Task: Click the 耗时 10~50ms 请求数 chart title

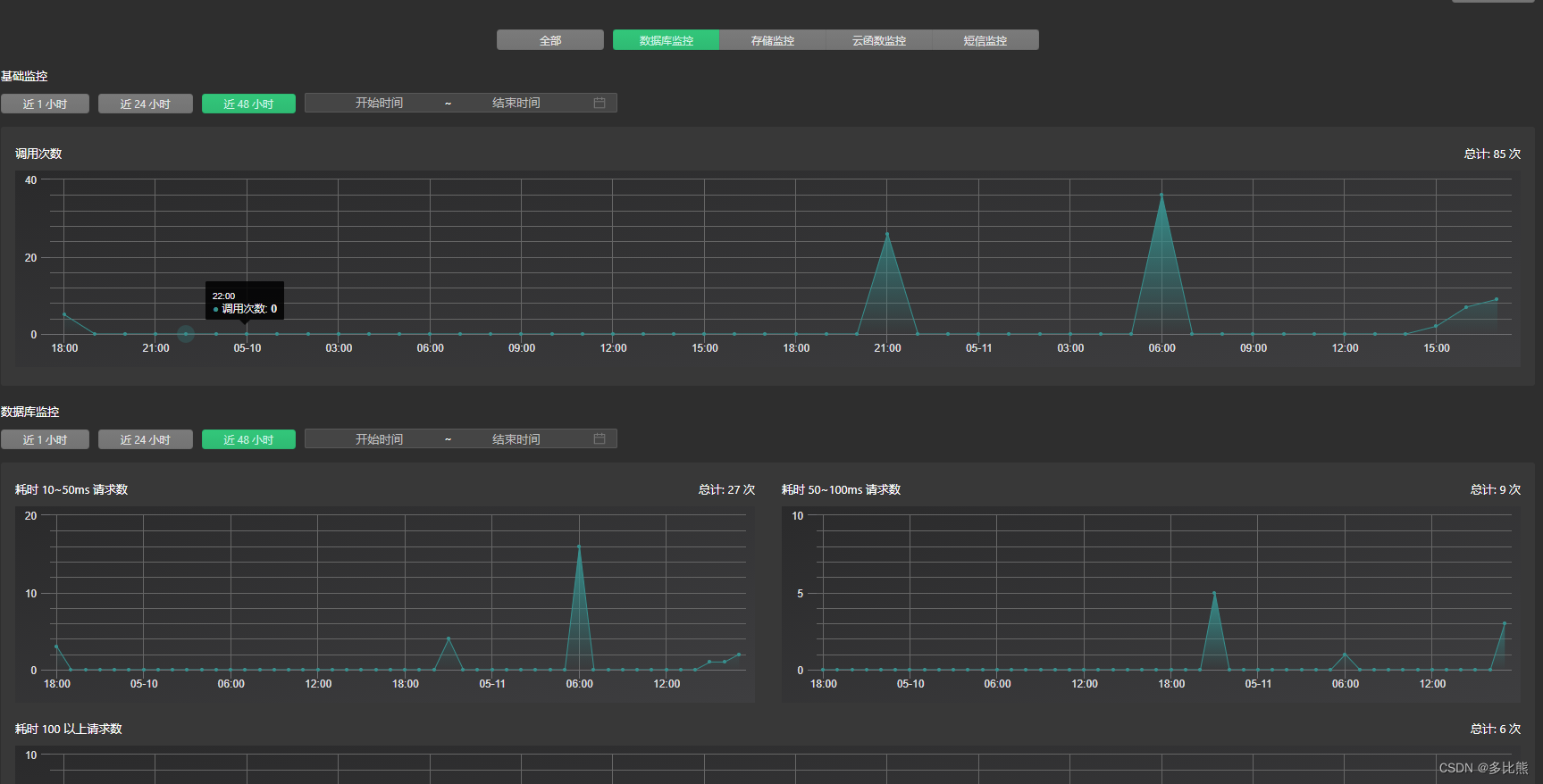Action: pos(71,489)
